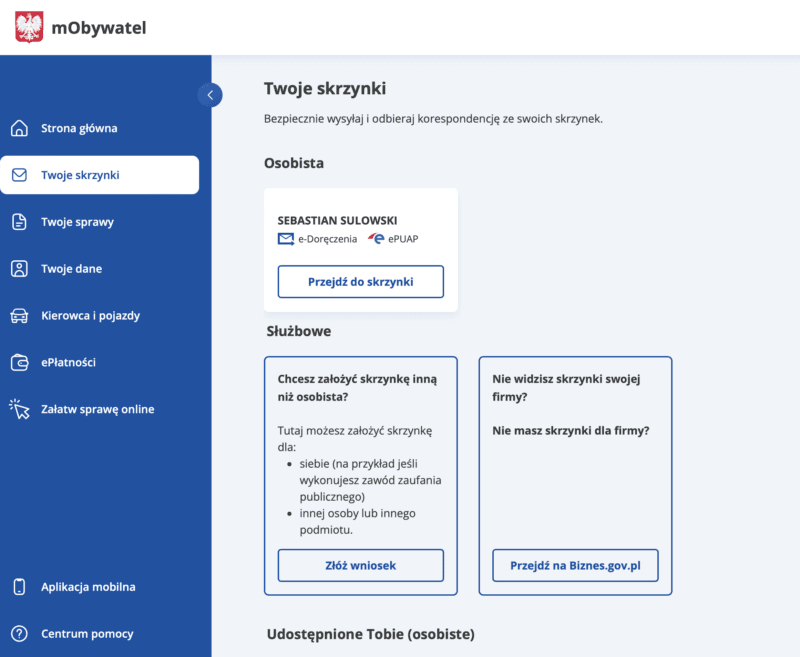
Task: Click the person icon beside Twoje dane
Action: pyautogui.click(x=19, y=269)
